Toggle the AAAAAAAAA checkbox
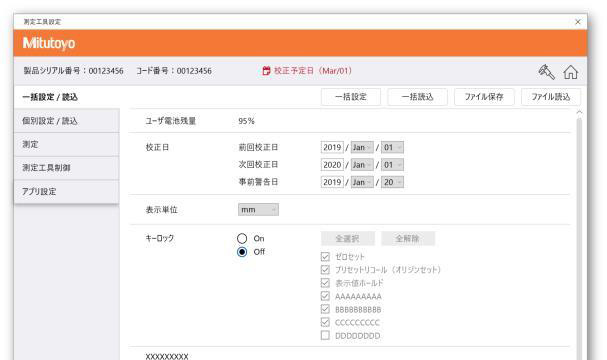 tap(325, 296)
